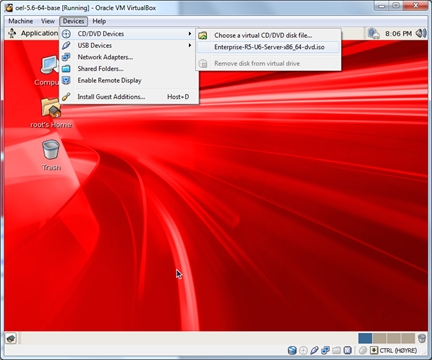Choose a virtual CD/DVD disk file
The height and width of the screenshot is (360, 432).
[x=269, y=35]
